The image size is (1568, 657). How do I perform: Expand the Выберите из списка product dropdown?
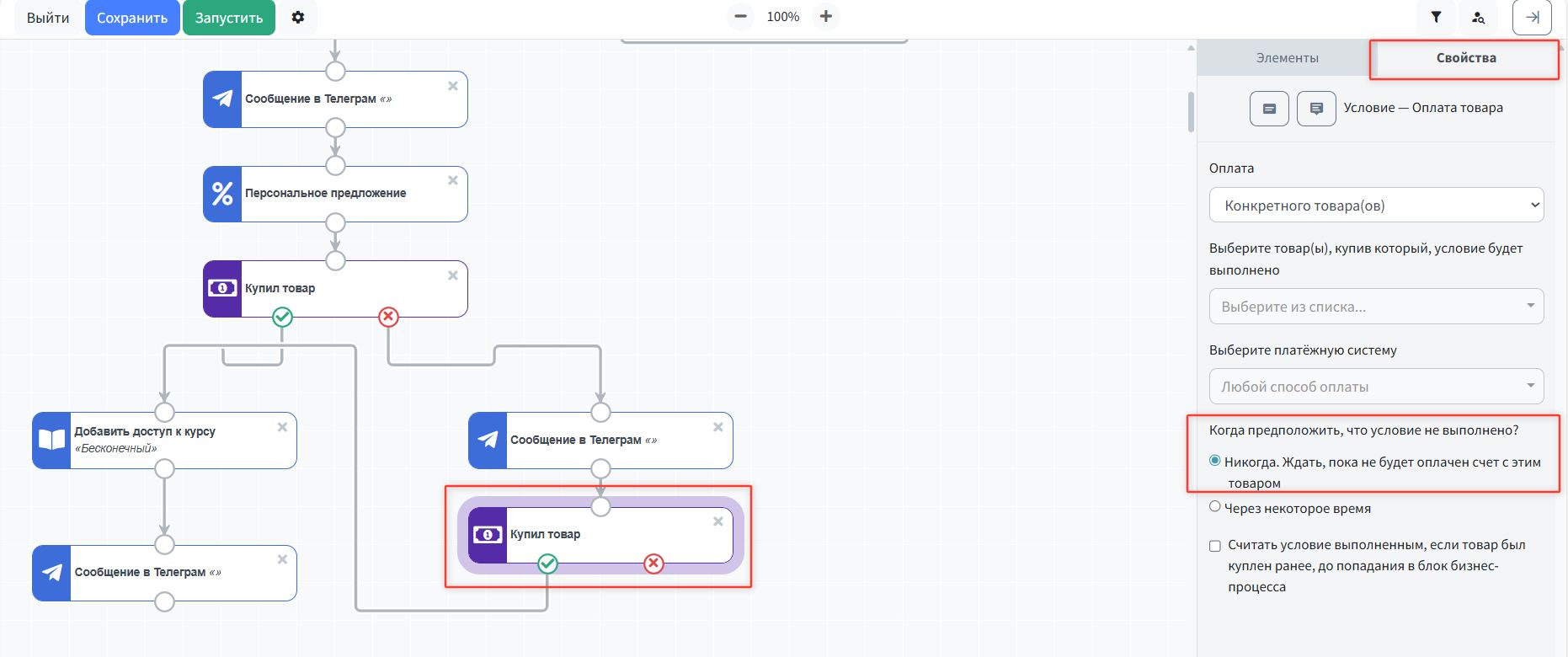(1376, 307)
